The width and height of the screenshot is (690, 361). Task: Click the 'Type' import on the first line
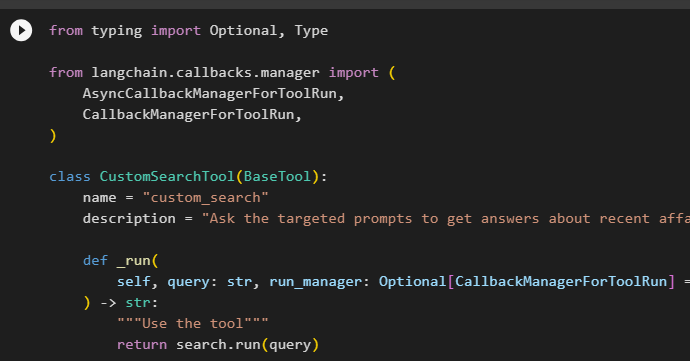click(311, 31)
